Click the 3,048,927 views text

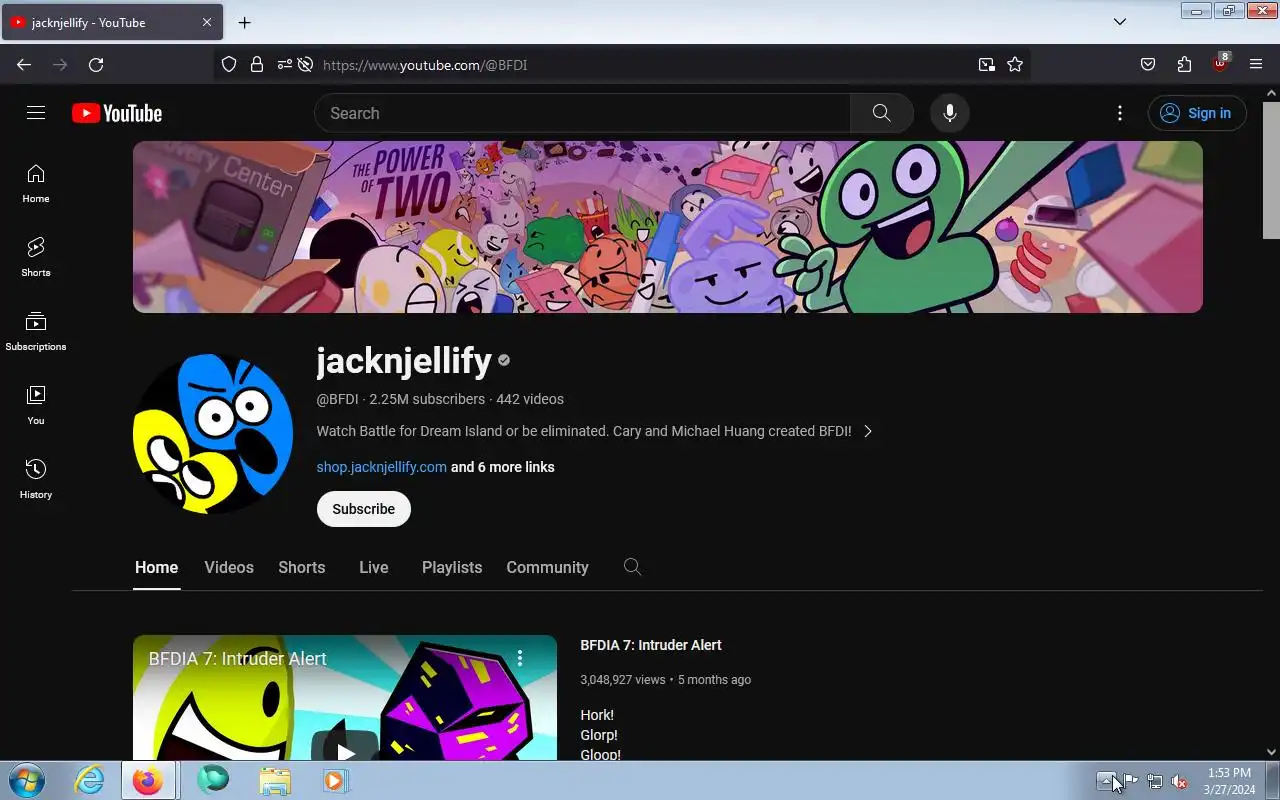(x=623, y=680)
